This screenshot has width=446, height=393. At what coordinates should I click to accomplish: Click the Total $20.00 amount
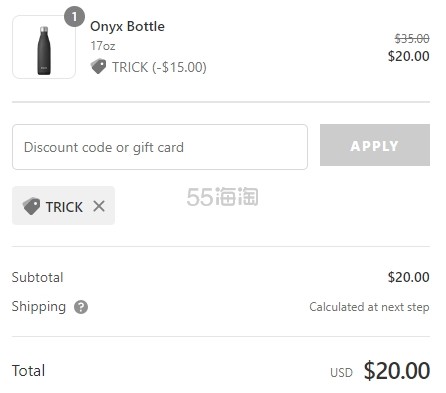(397, 371)
